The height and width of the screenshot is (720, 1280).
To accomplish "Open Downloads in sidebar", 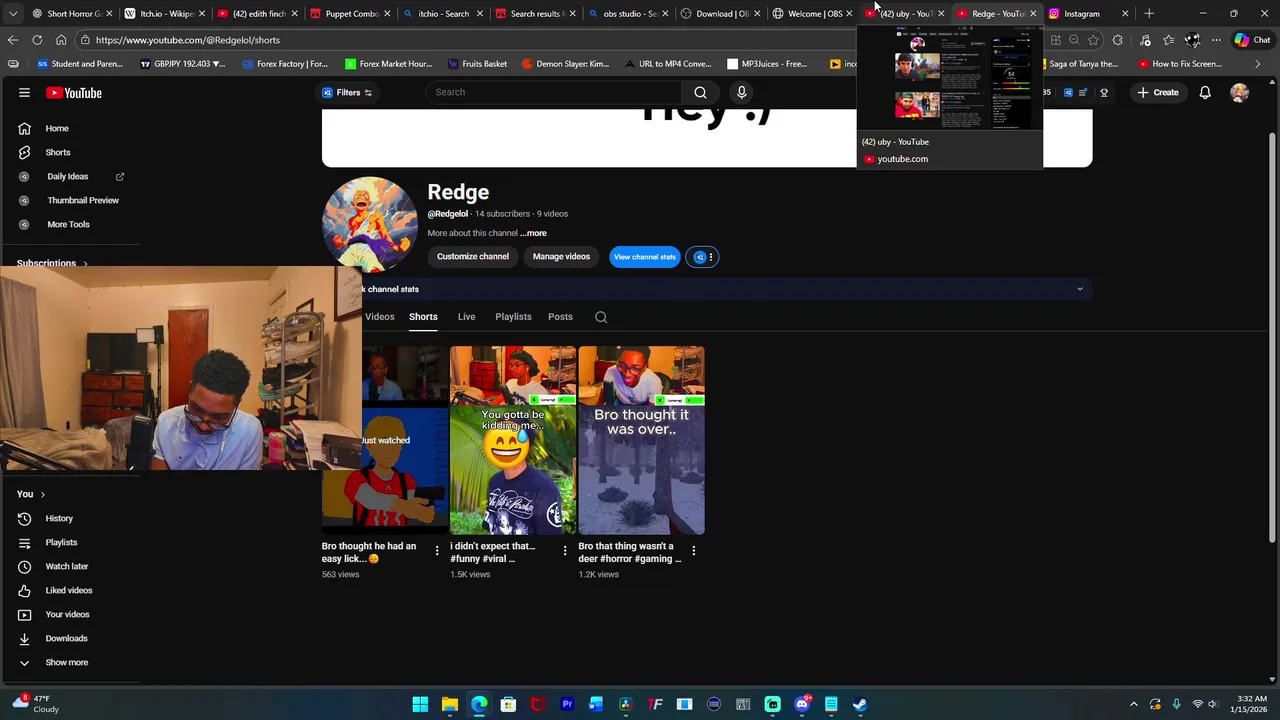I will [x=66, y=638].
